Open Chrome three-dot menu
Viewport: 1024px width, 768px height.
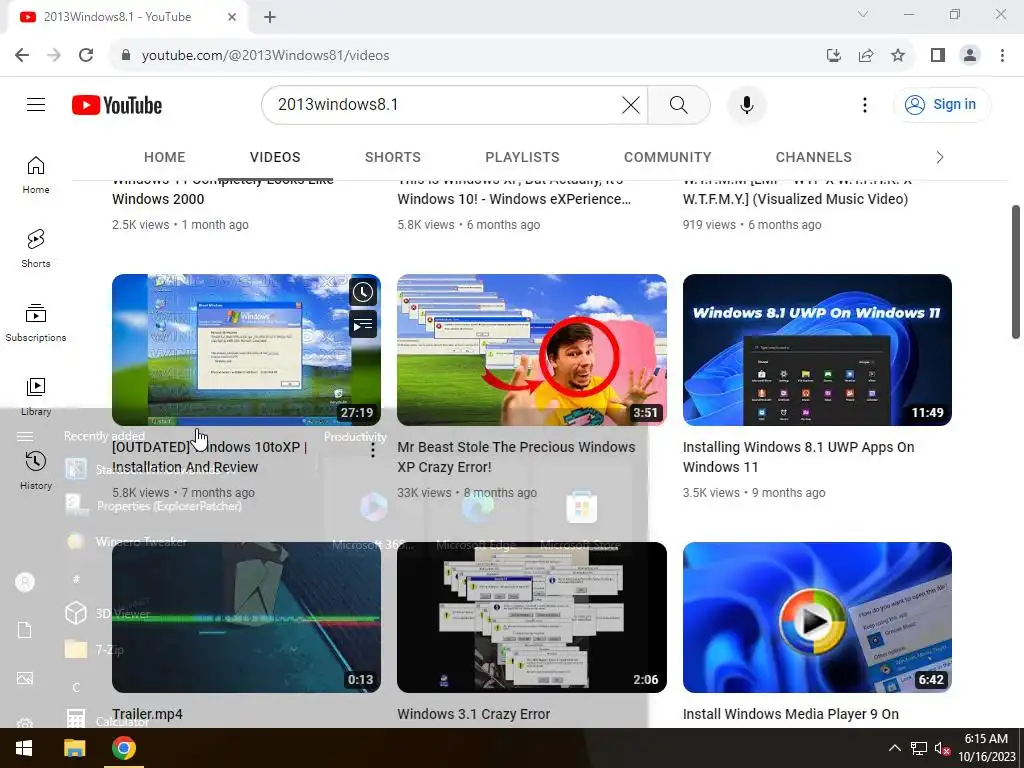click(x=1002, y=55)
